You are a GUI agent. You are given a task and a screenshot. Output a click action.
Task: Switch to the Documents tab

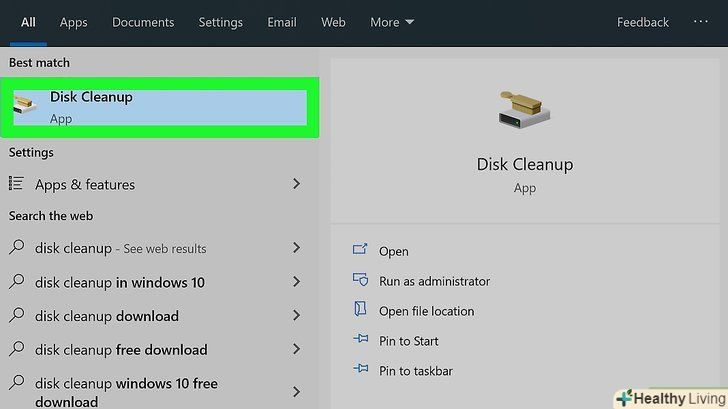[143, 22]
